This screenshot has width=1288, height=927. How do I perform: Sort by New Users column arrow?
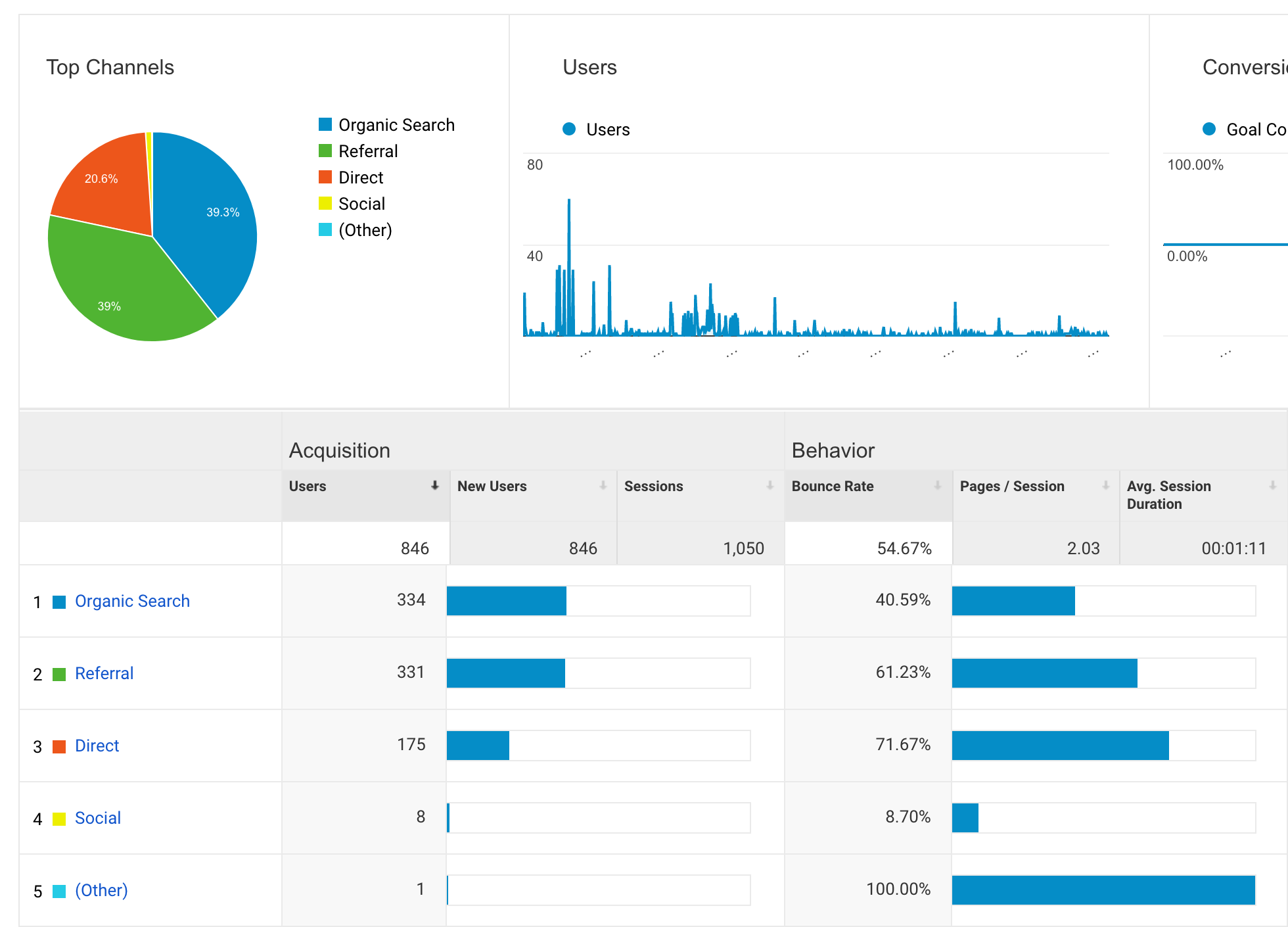(x=603, y=486)
